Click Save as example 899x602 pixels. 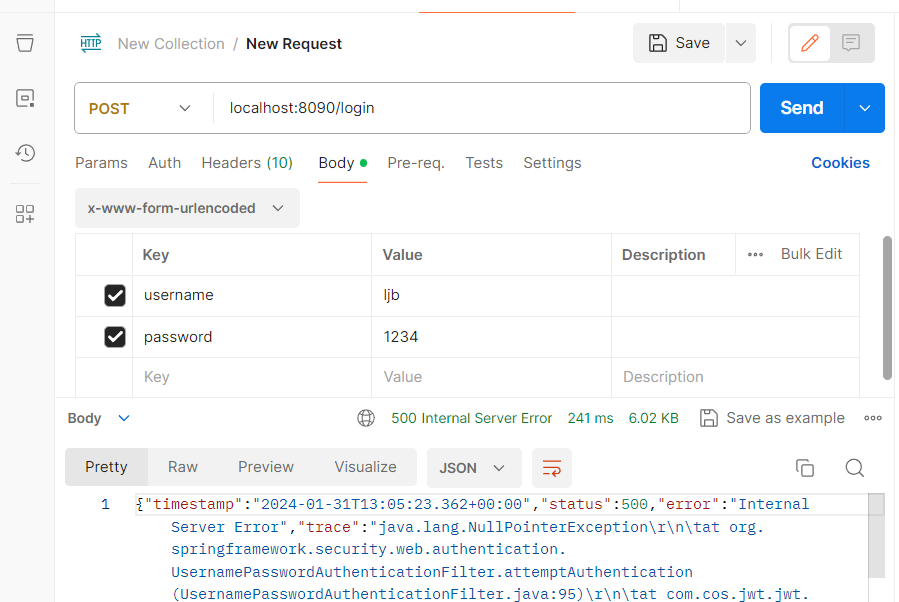pyautogui.click(x=772, y=418)
